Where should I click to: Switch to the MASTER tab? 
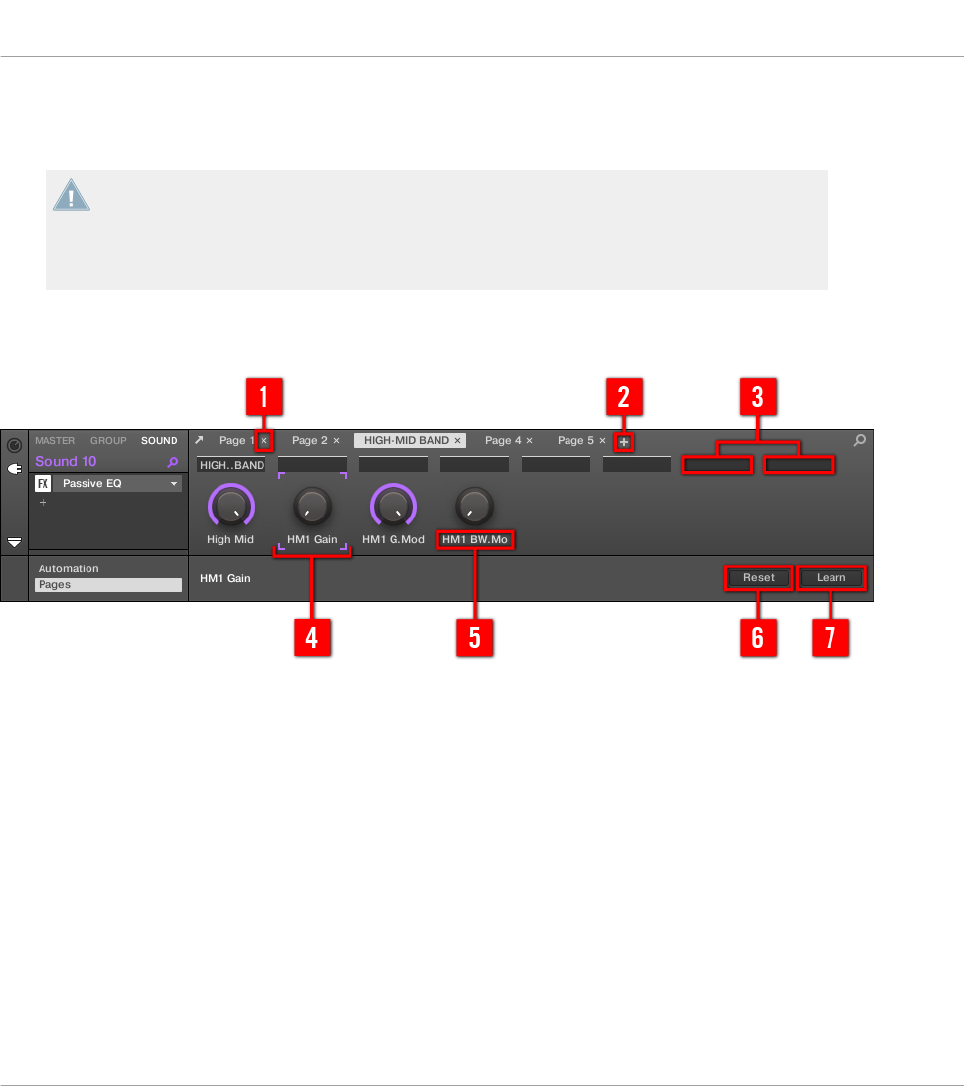click(55, 440)
